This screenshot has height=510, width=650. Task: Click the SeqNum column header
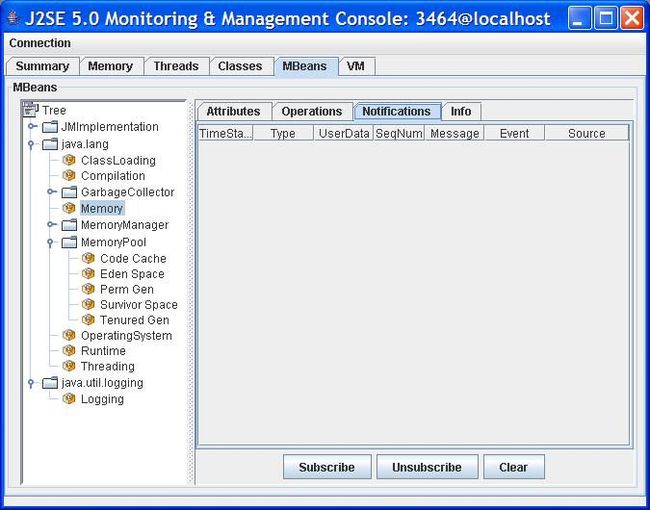[399, 134]
